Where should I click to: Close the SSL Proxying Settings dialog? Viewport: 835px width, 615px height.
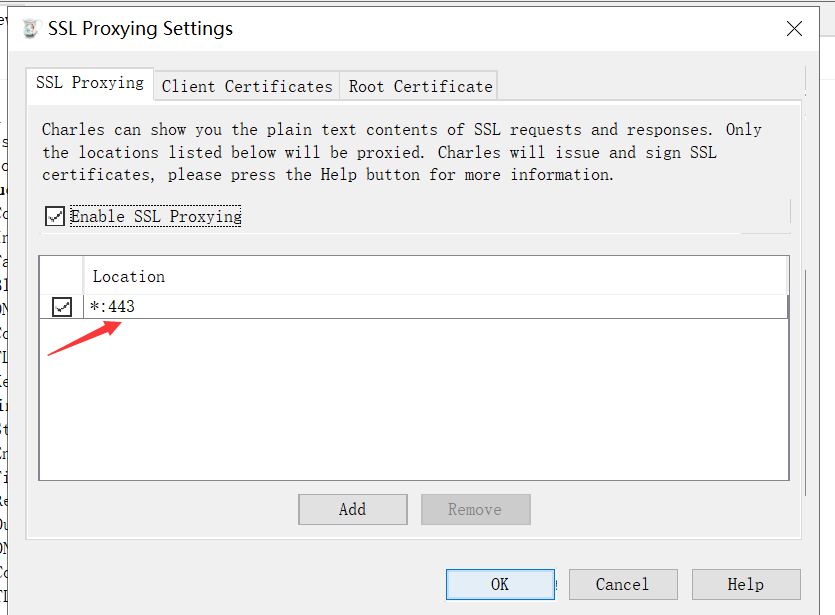click(794, 29)
